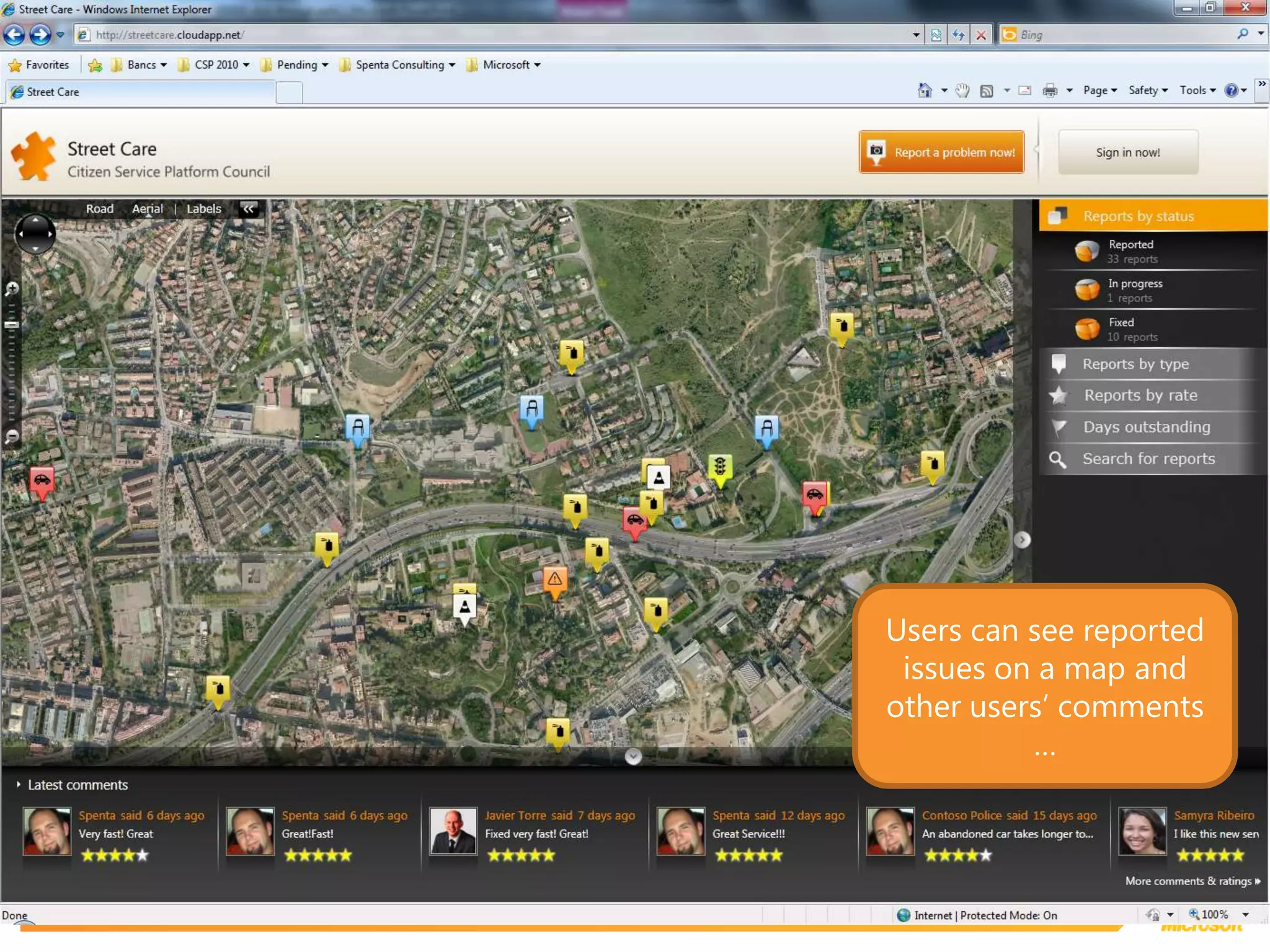Click the Street Care puzzle logo

coord(34,157)
